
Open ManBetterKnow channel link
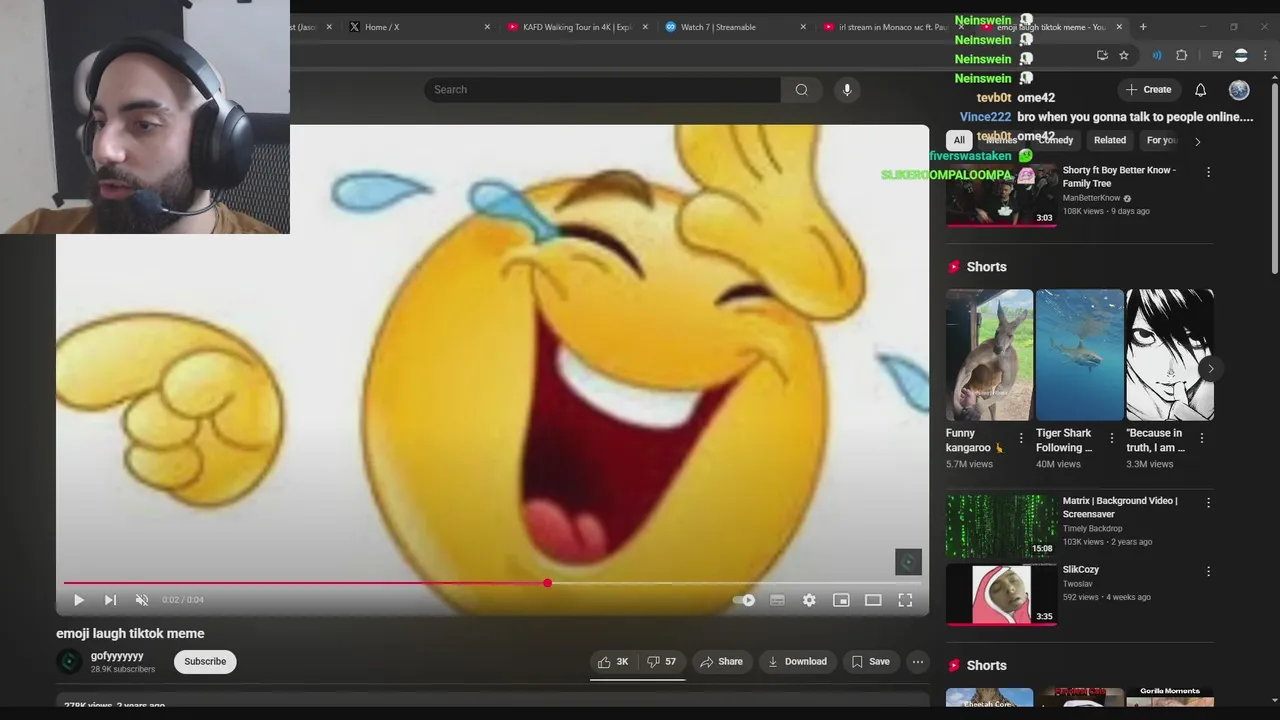[1091, 198]
